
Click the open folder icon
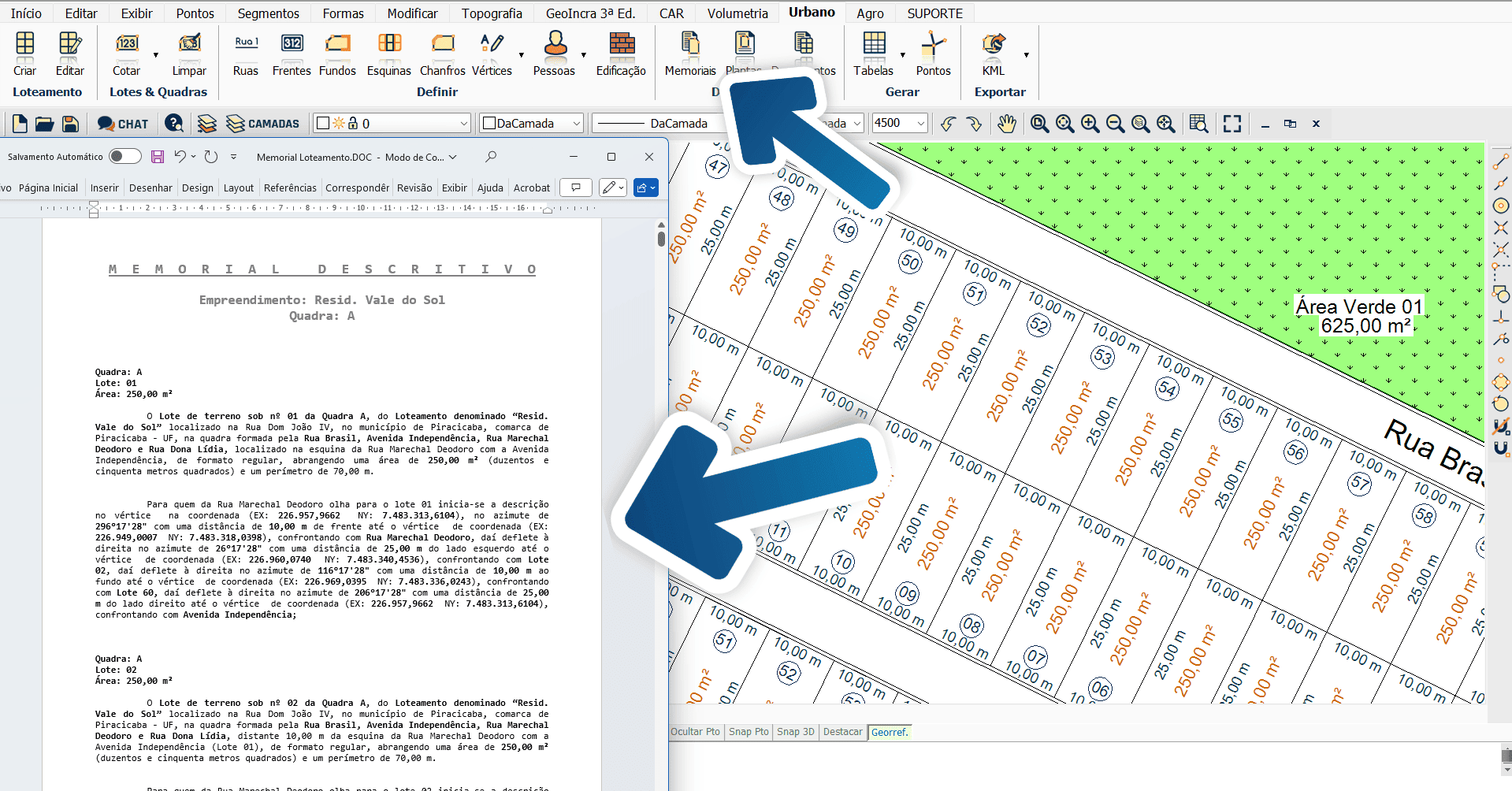[x=45, y=124]
